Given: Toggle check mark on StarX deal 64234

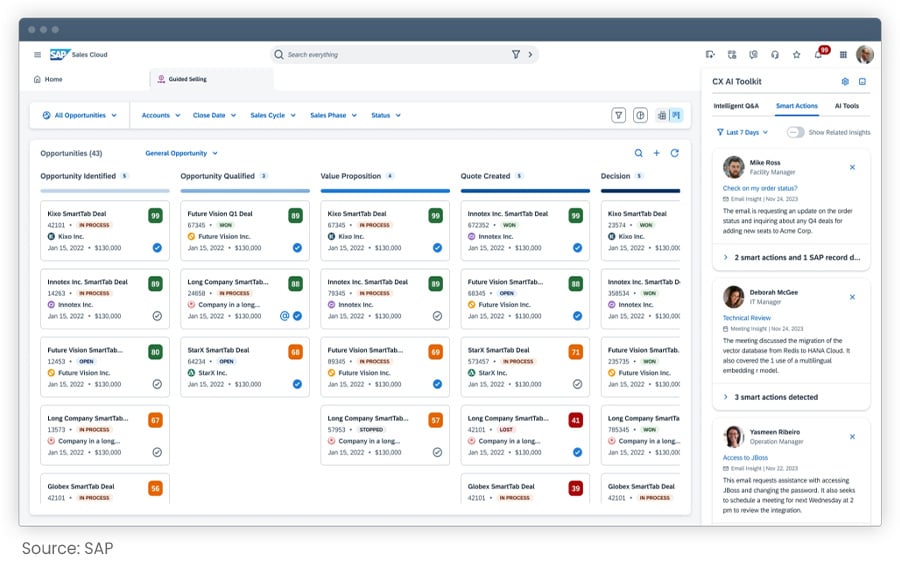Looking at the screenshot, I should (x=297, y=384).
